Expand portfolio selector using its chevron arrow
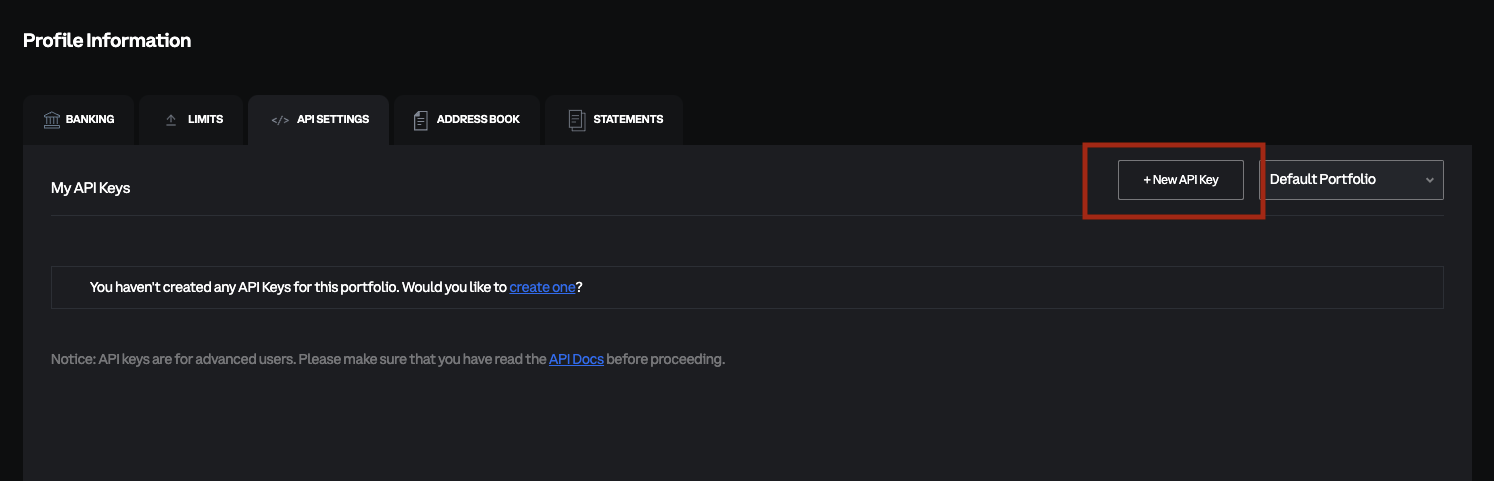Viewport: 1494px width, 481px height. point(1429,180)
